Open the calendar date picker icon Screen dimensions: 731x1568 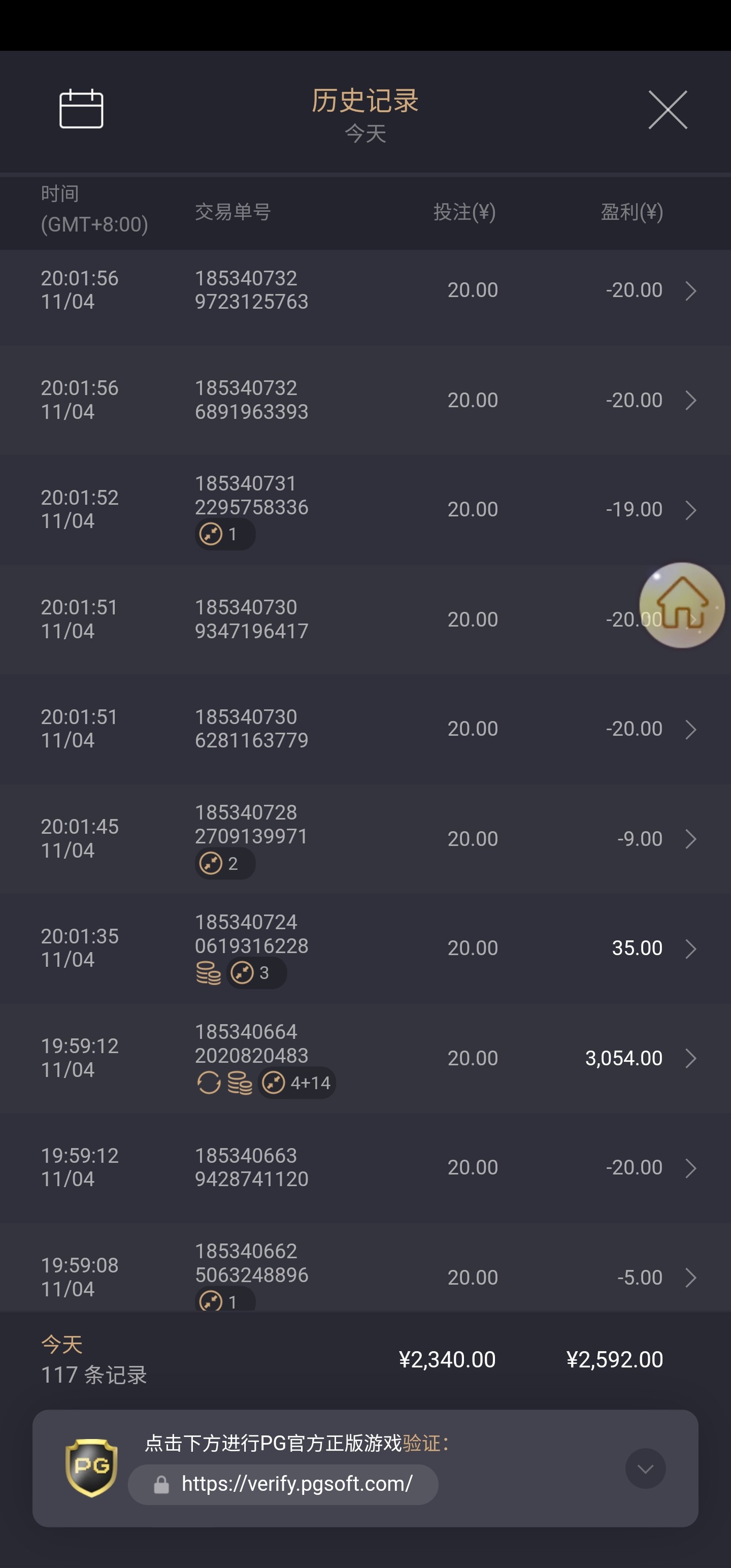[81, 109]
